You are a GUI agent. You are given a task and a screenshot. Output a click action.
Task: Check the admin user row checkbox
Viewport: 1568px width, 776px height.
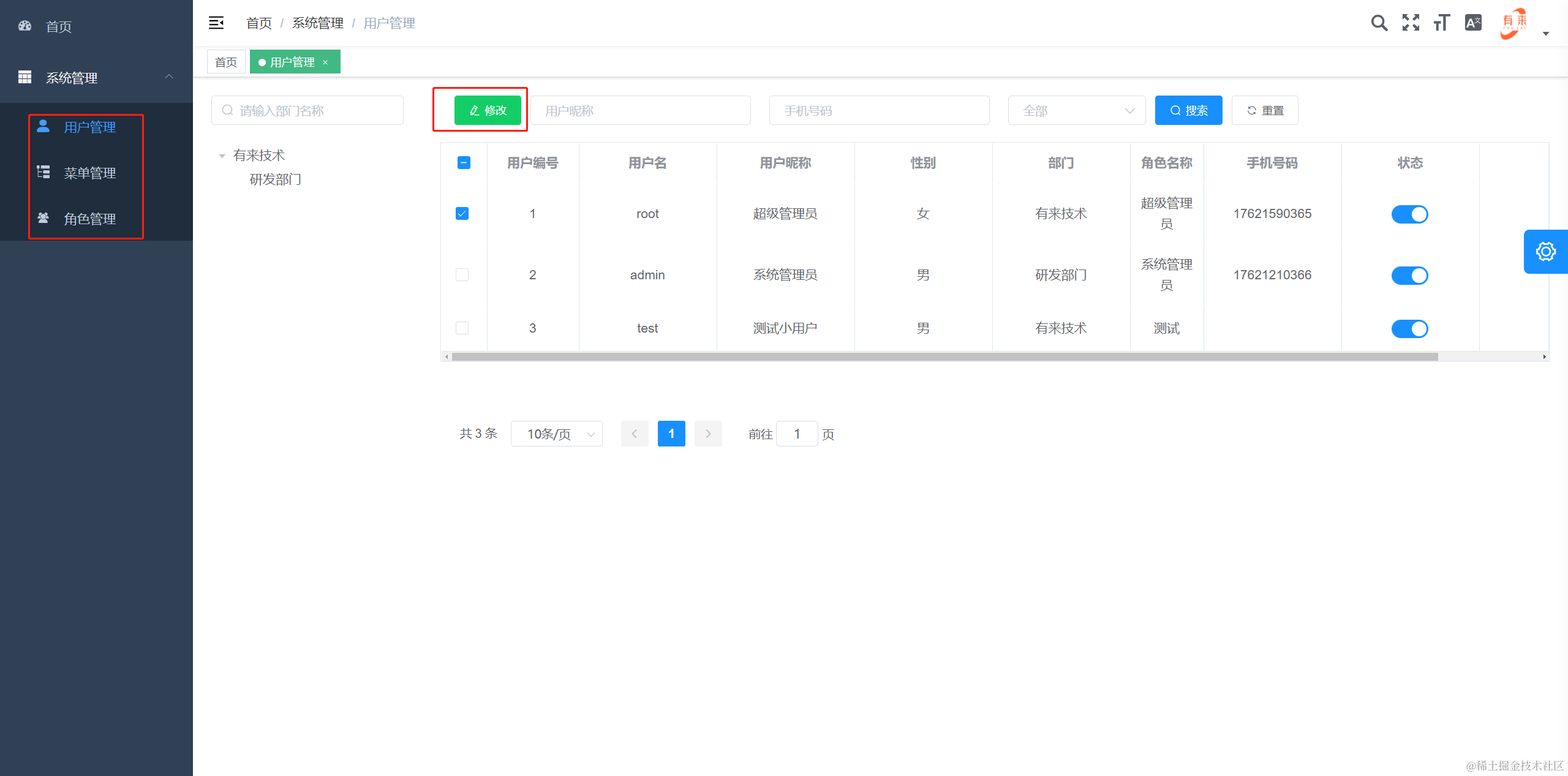tap(462, 275)
